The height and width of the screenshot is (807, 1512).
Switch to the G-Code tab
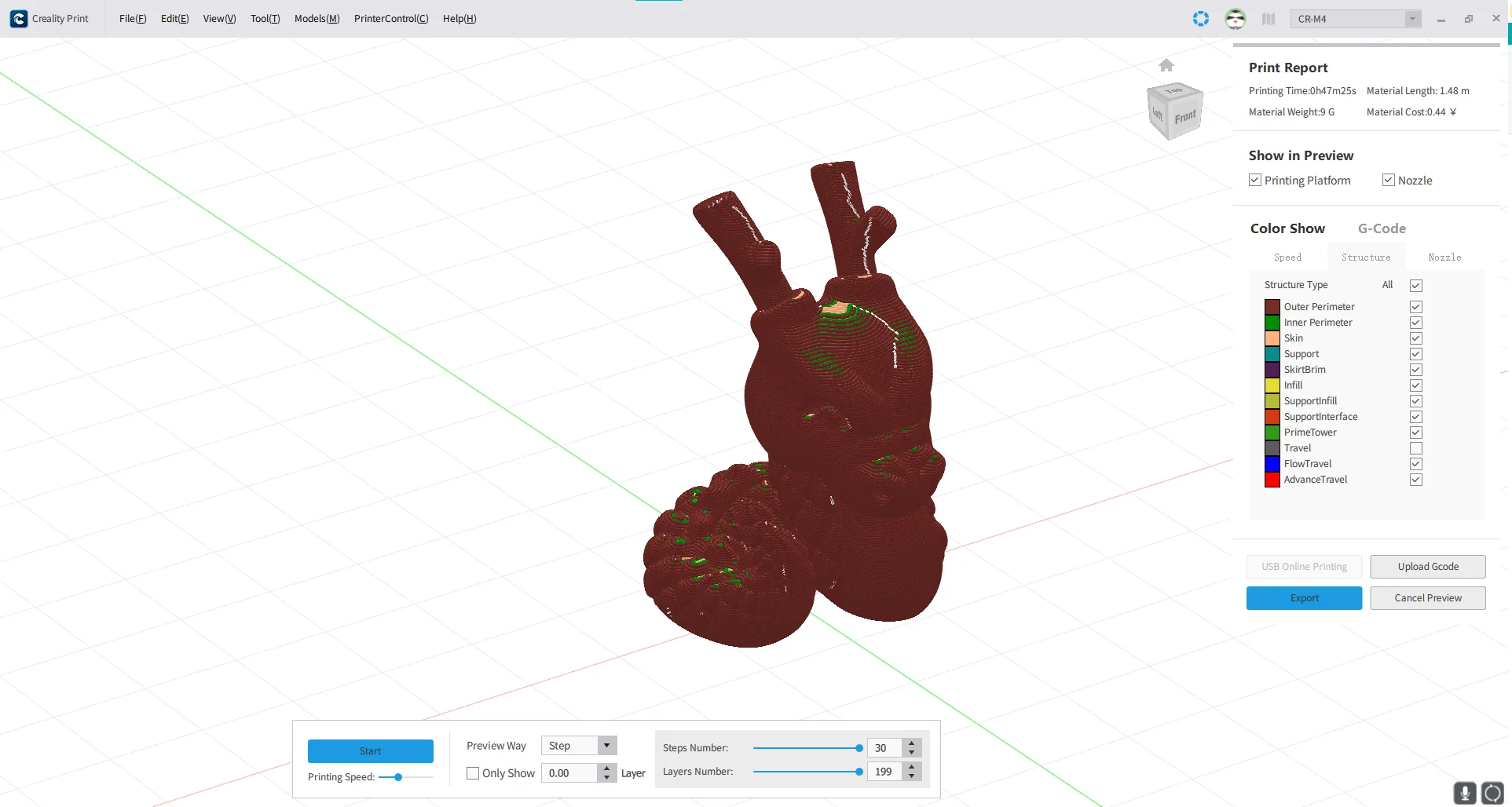coord(1382,228)
